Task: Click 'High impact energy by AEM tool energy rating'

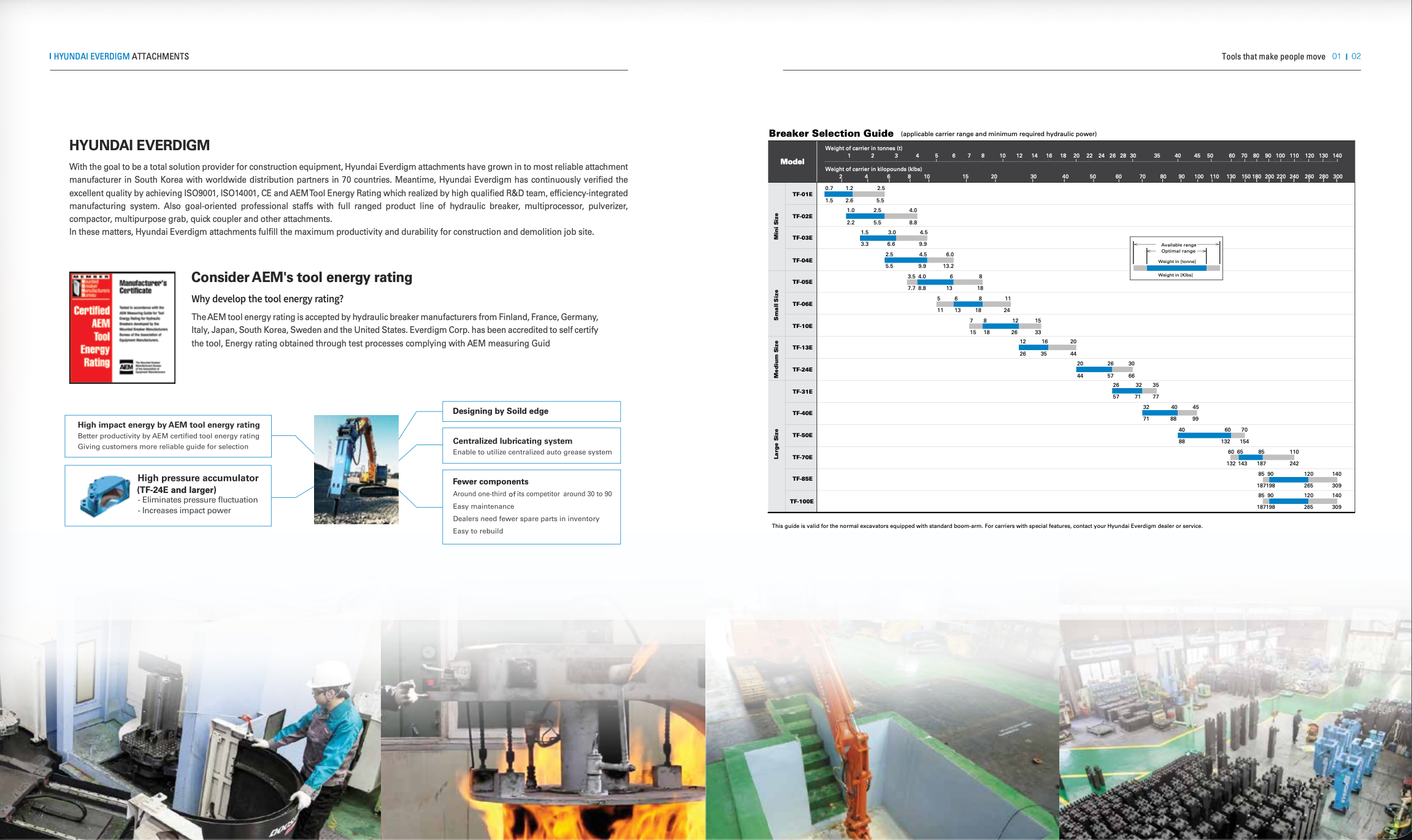Action: (x=169, y=425)
